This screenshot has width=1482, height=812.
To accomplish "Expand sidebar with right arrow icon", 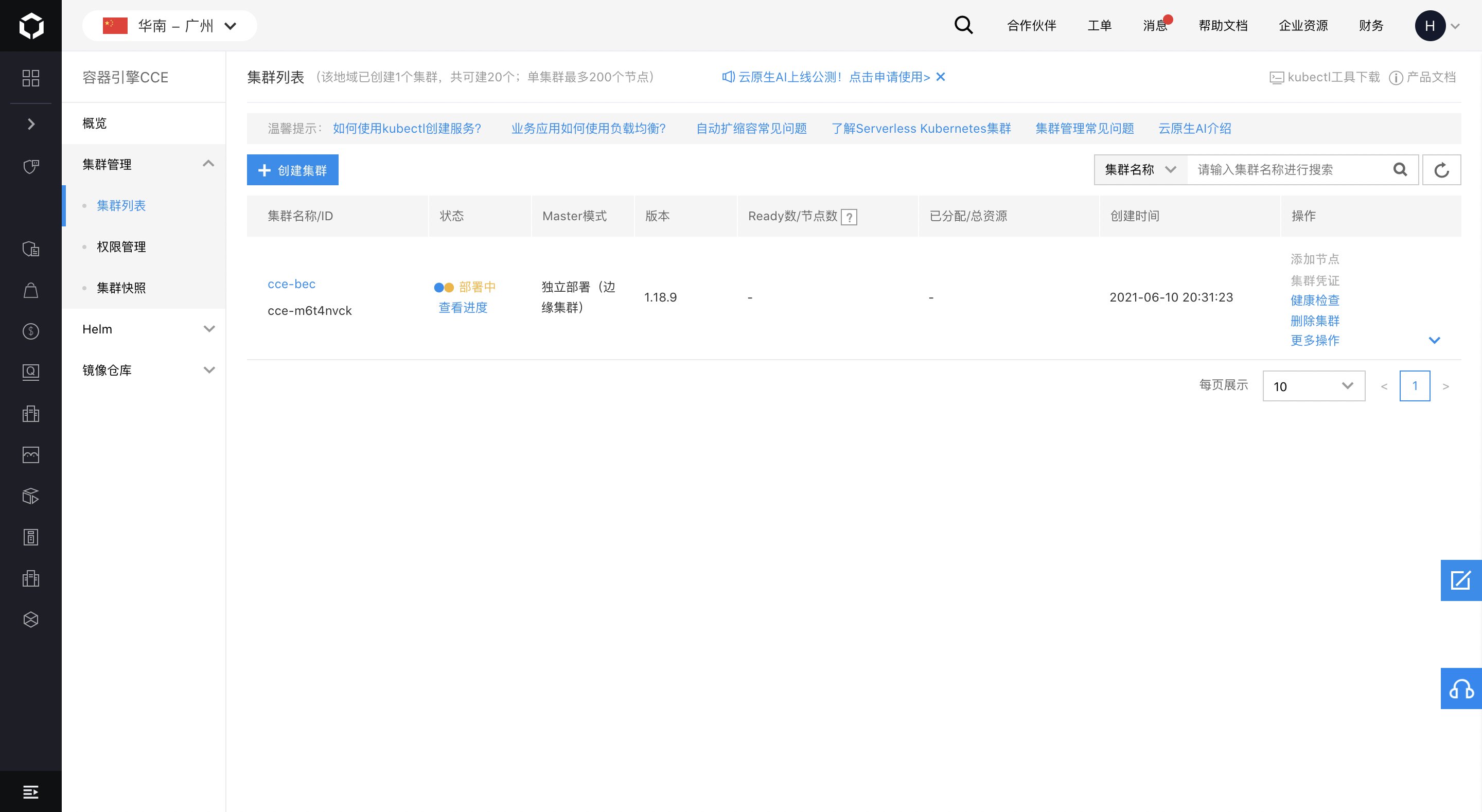I will 31,123.
